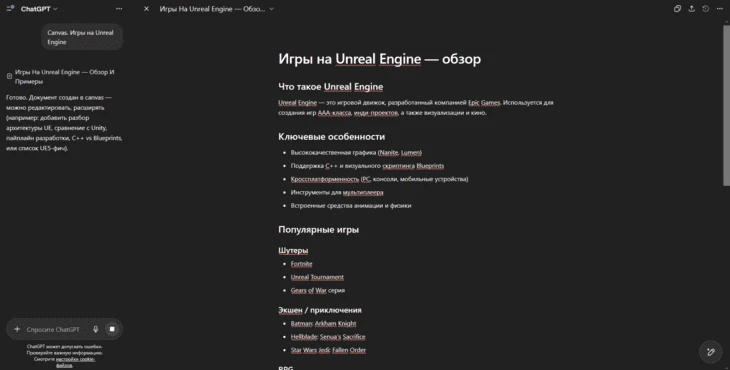Screen dimensions: 730x370
Task: Share the canvas using the upload icon
Action: (691, 9)
